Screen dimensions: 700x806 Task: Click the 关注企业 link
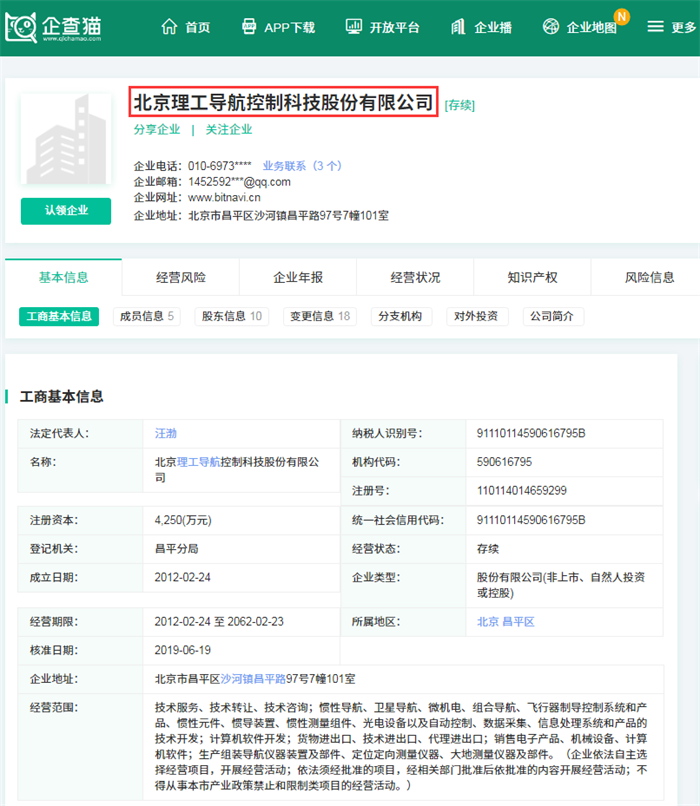pos(229,130)
